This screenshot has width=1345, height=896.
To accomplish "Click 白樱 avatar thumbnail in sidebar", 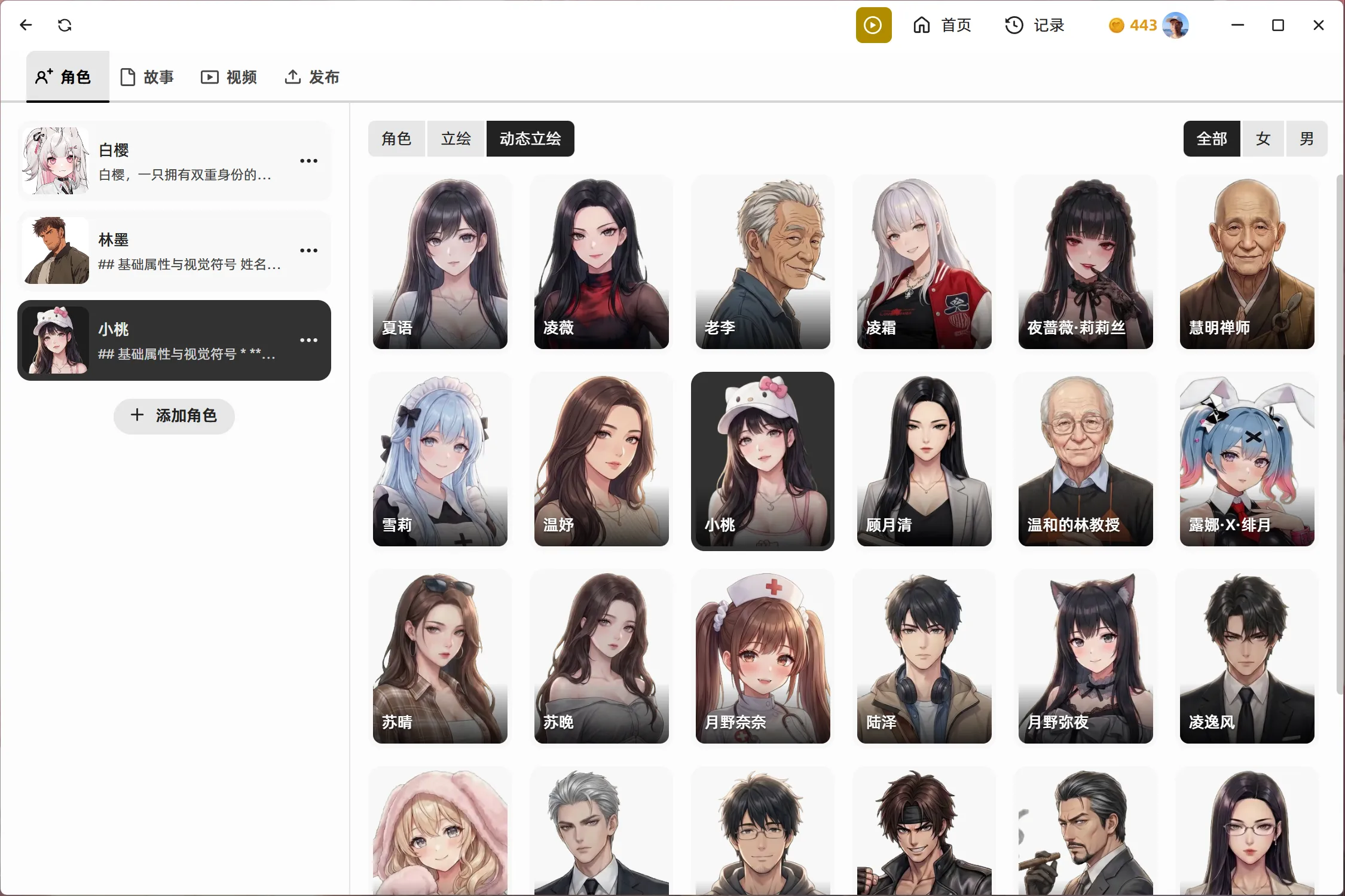I will 56,161.
